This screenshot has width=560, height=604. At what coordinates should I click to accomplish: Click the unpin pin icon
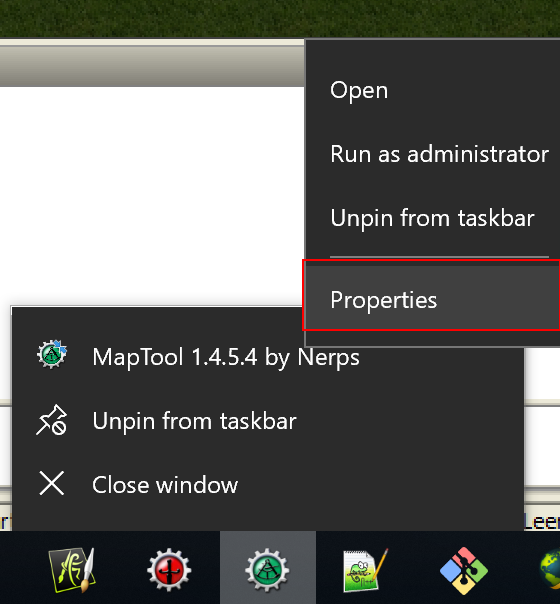click(x=52, y=420)
